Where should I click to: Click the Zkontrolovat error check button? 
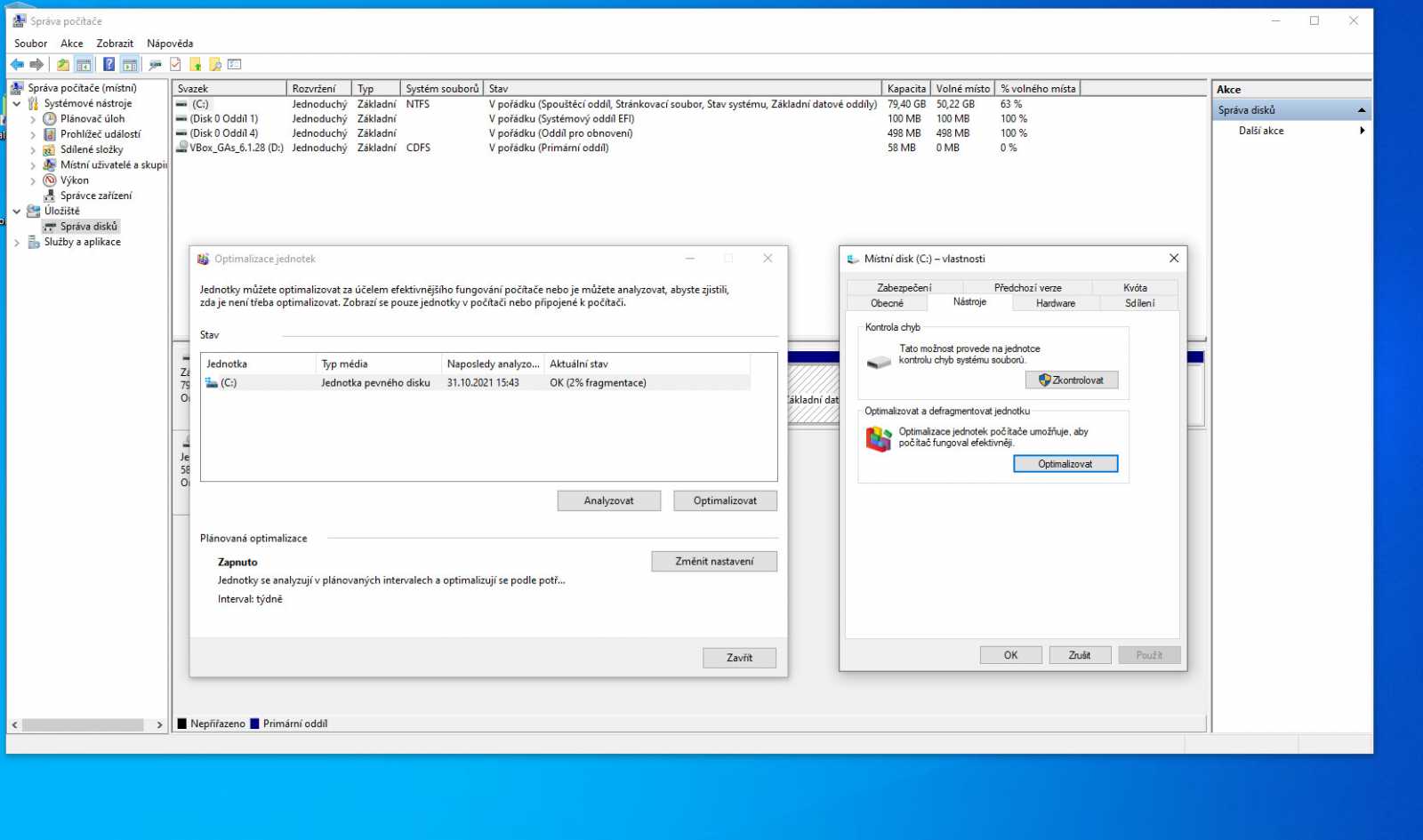point(1072,380)
